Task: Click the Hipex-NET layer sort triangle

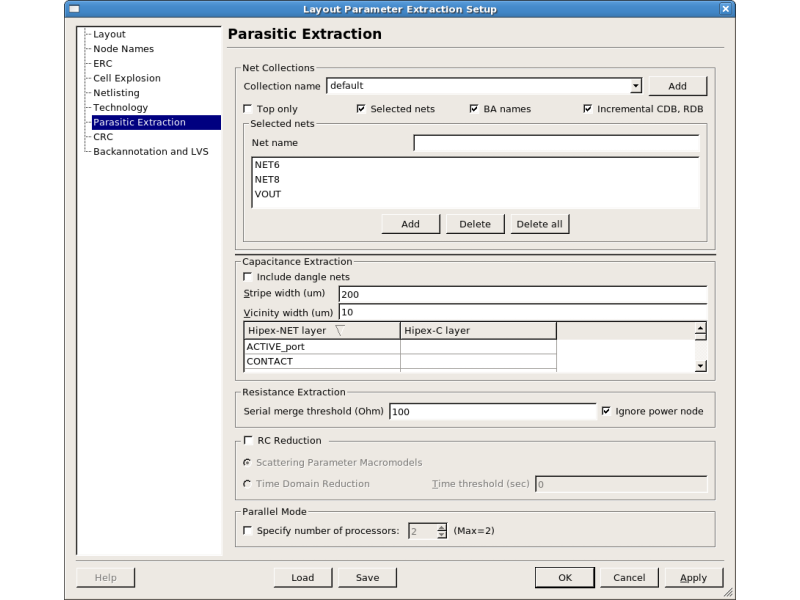Action: [339, 330]
